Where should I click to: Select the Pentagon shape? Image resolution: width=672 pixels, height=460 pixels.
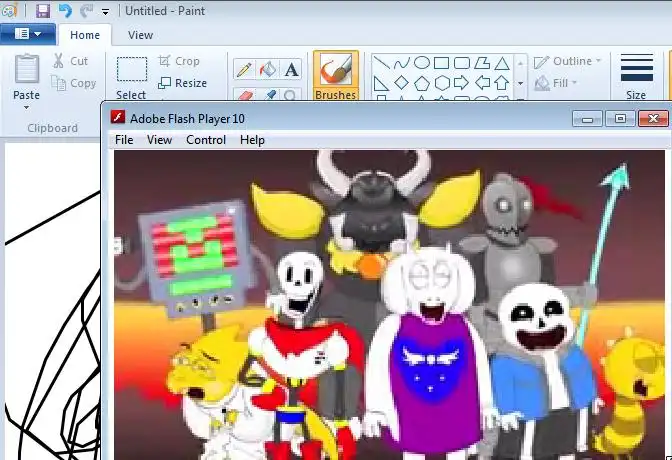coord(422,83)
